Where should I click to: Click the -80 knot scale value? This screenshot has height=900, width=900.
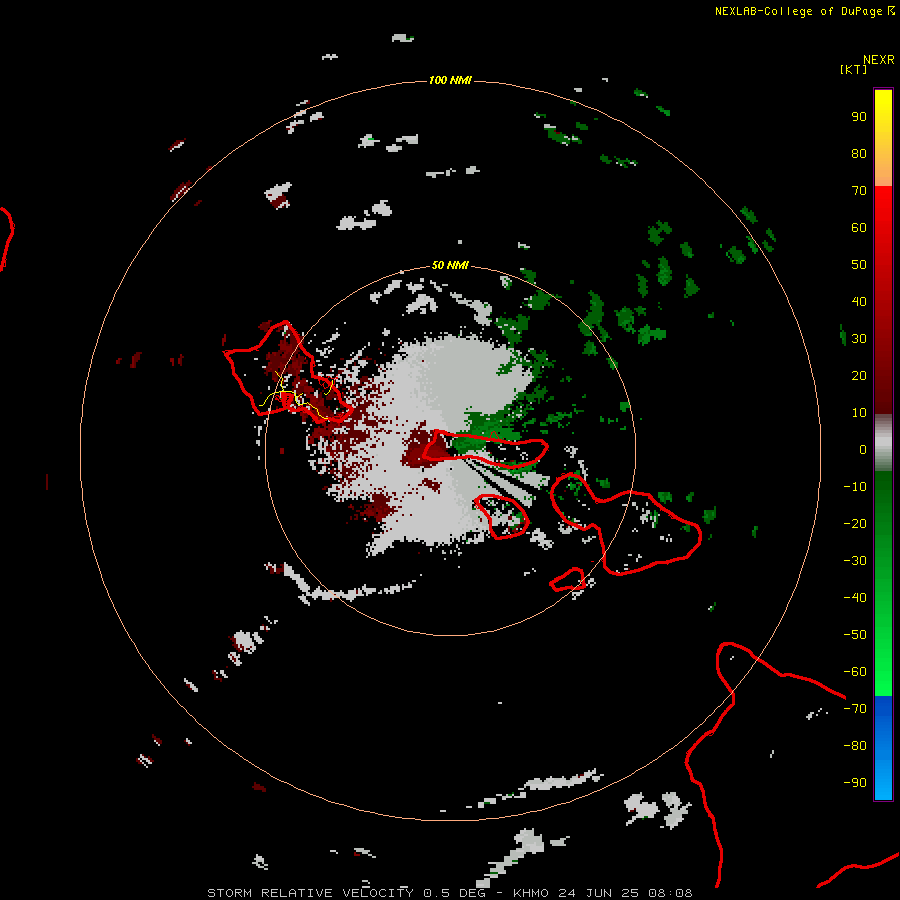coord(855,746)
